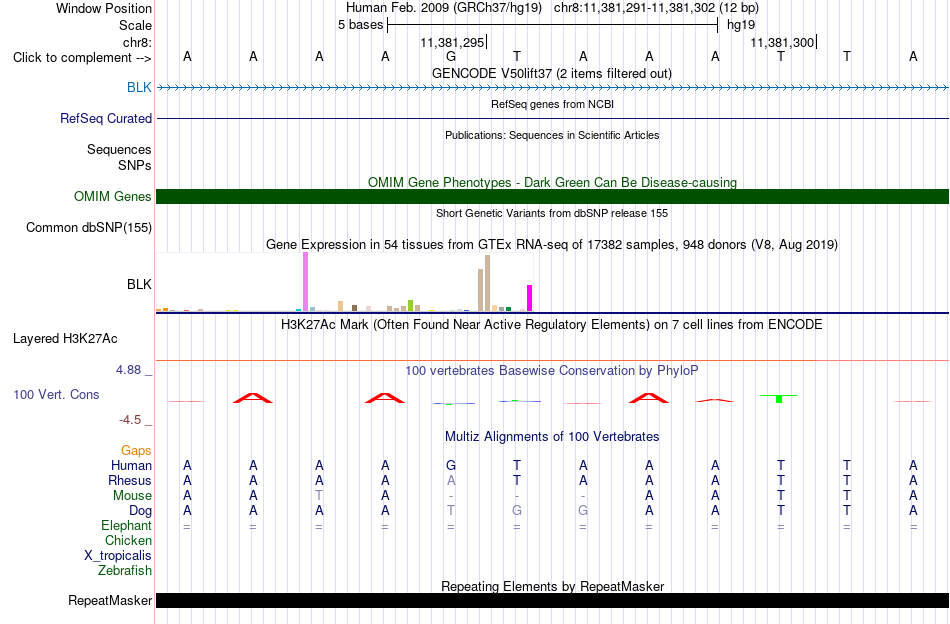Screen dimensions: 950x624
Task: Click the SNPs track label
Action: [135, 165]
